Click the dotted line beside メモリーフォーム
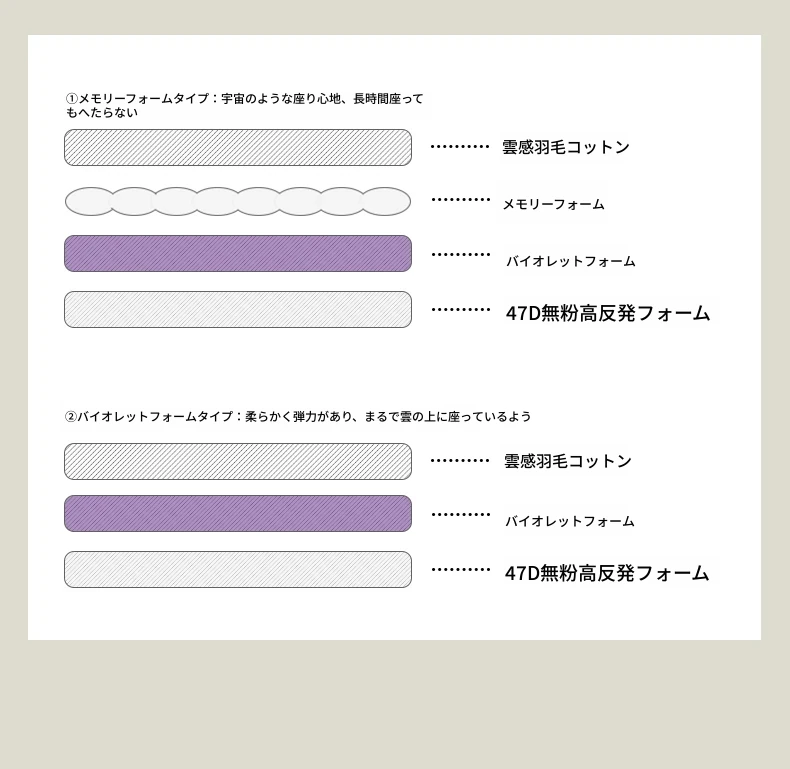The height and width of the screenshot is (769, 790). tap(461, 200)
